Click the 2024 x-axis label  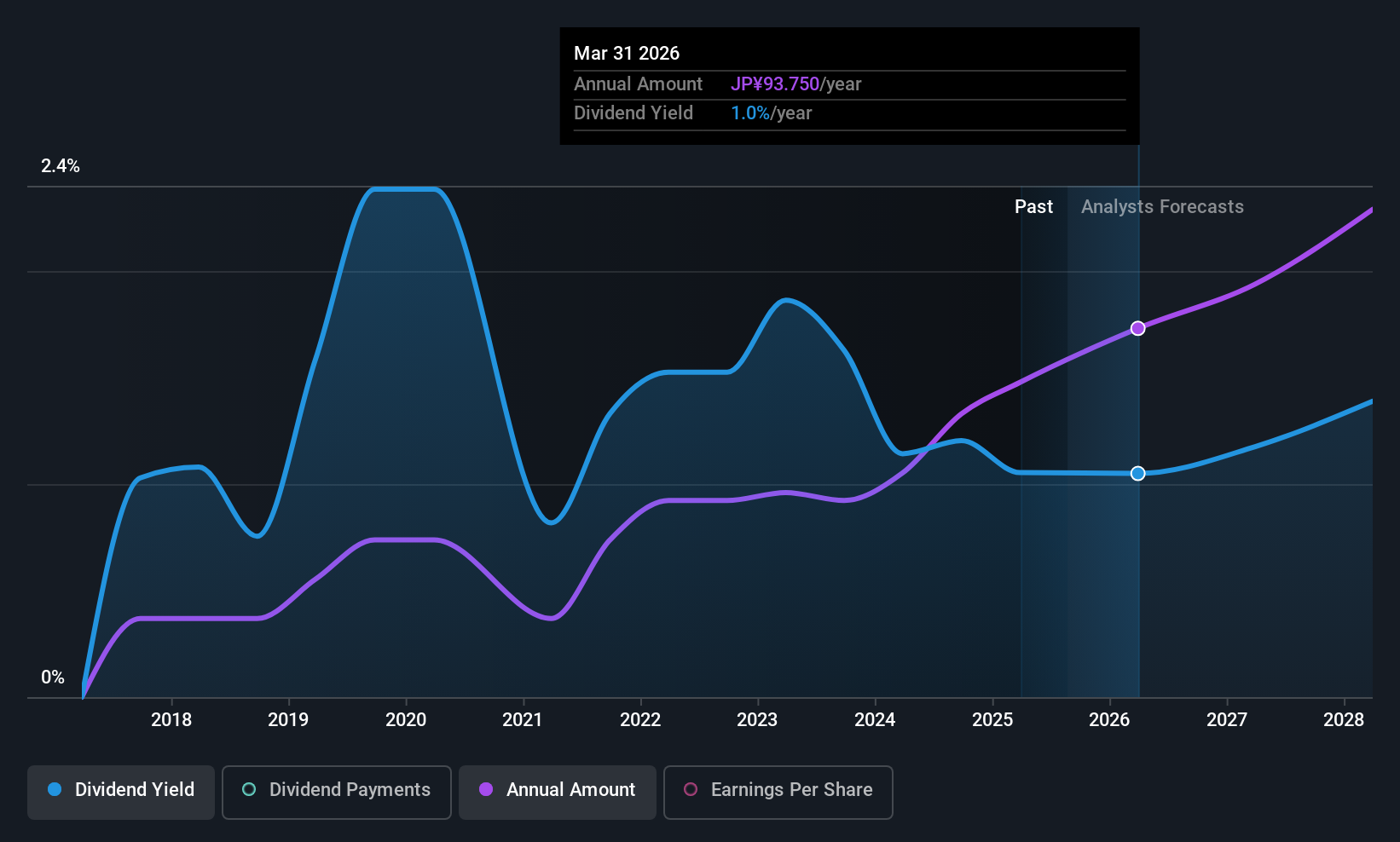(875, 719)
